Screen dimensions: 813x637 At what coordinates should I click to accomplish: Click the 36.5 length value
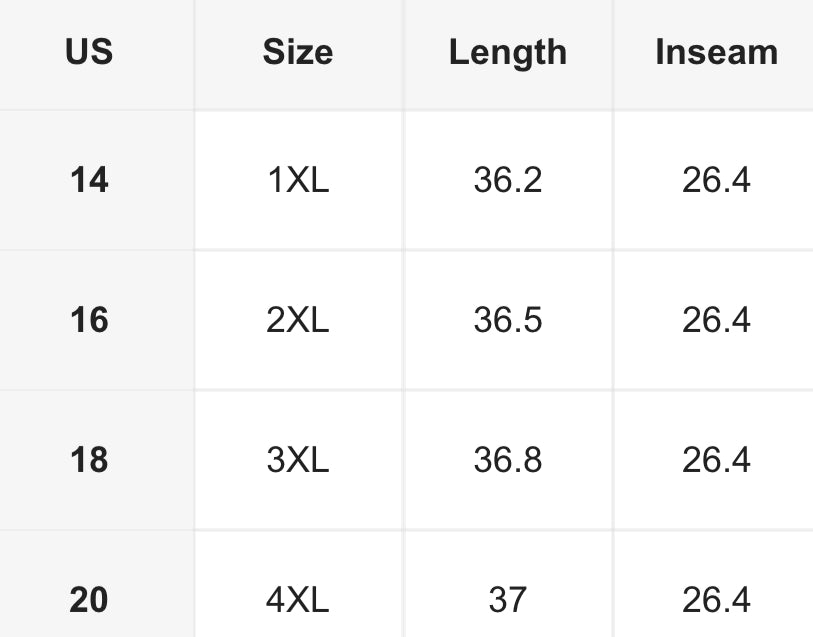(507, 320)
